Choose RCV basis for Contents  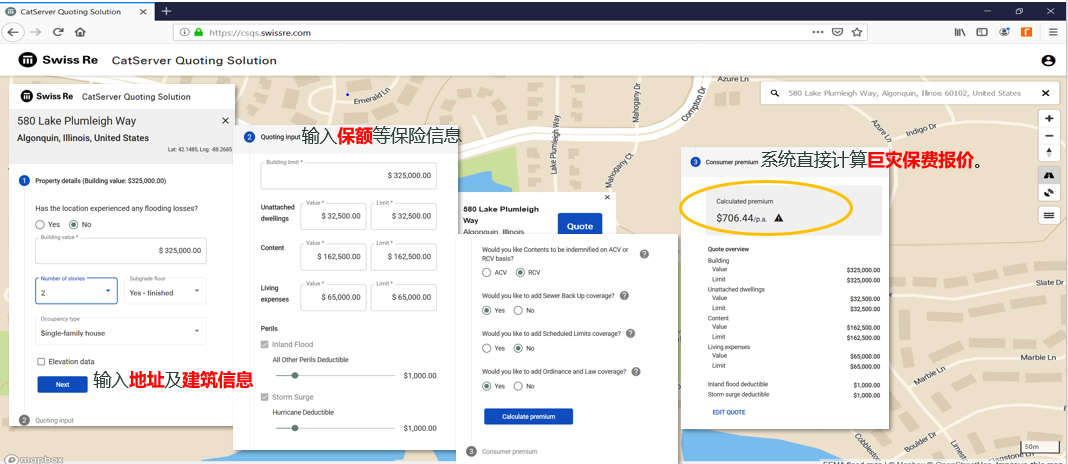click(521, 273)
